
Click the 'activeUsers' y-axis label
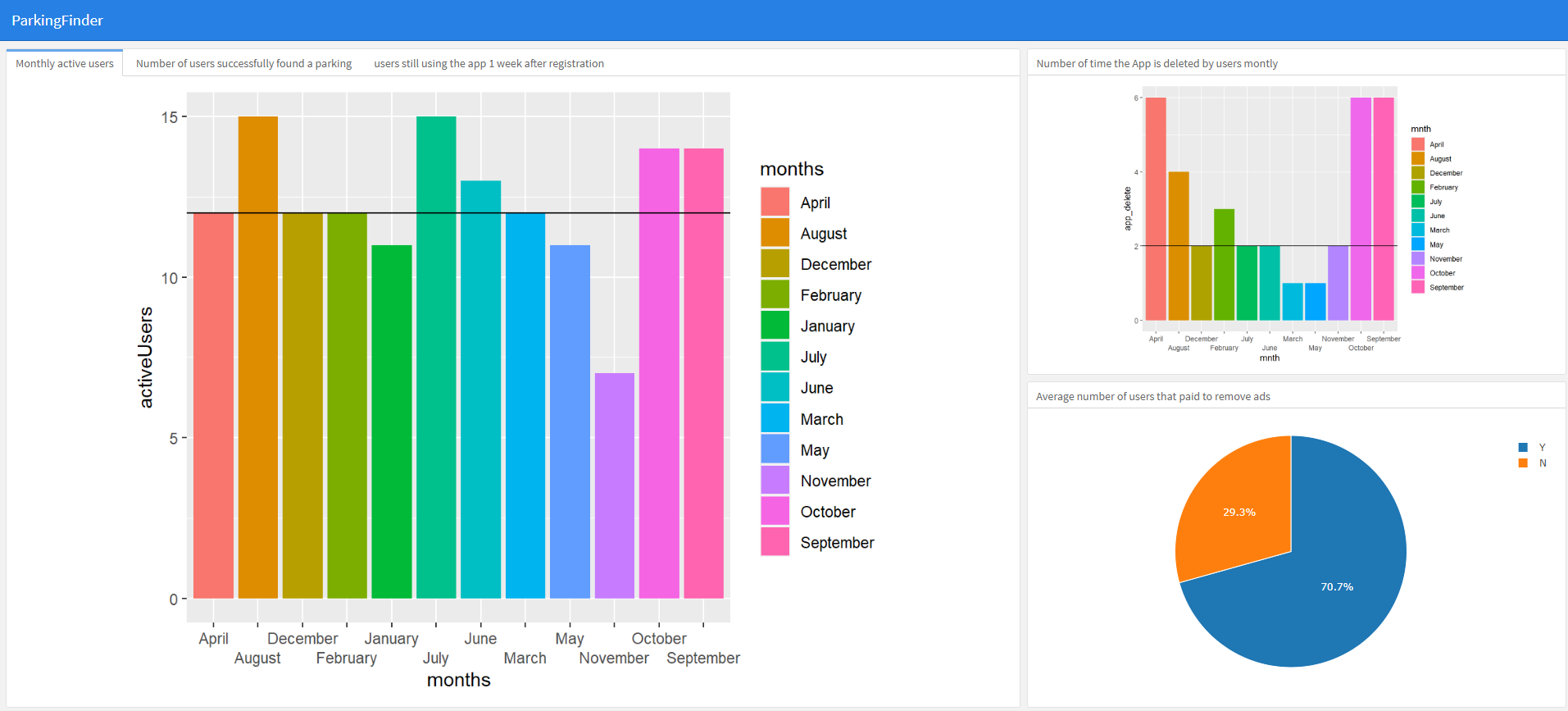(146, 358)
